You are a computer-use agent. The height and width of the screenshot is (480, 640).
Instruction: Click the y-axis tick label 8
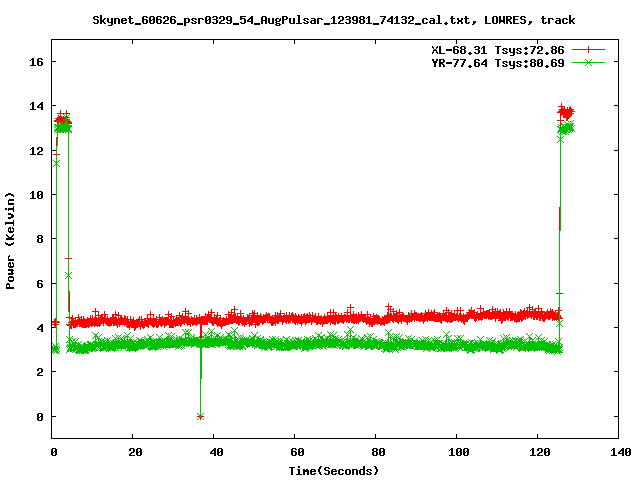pyautogui.click(x=40, y=239)
